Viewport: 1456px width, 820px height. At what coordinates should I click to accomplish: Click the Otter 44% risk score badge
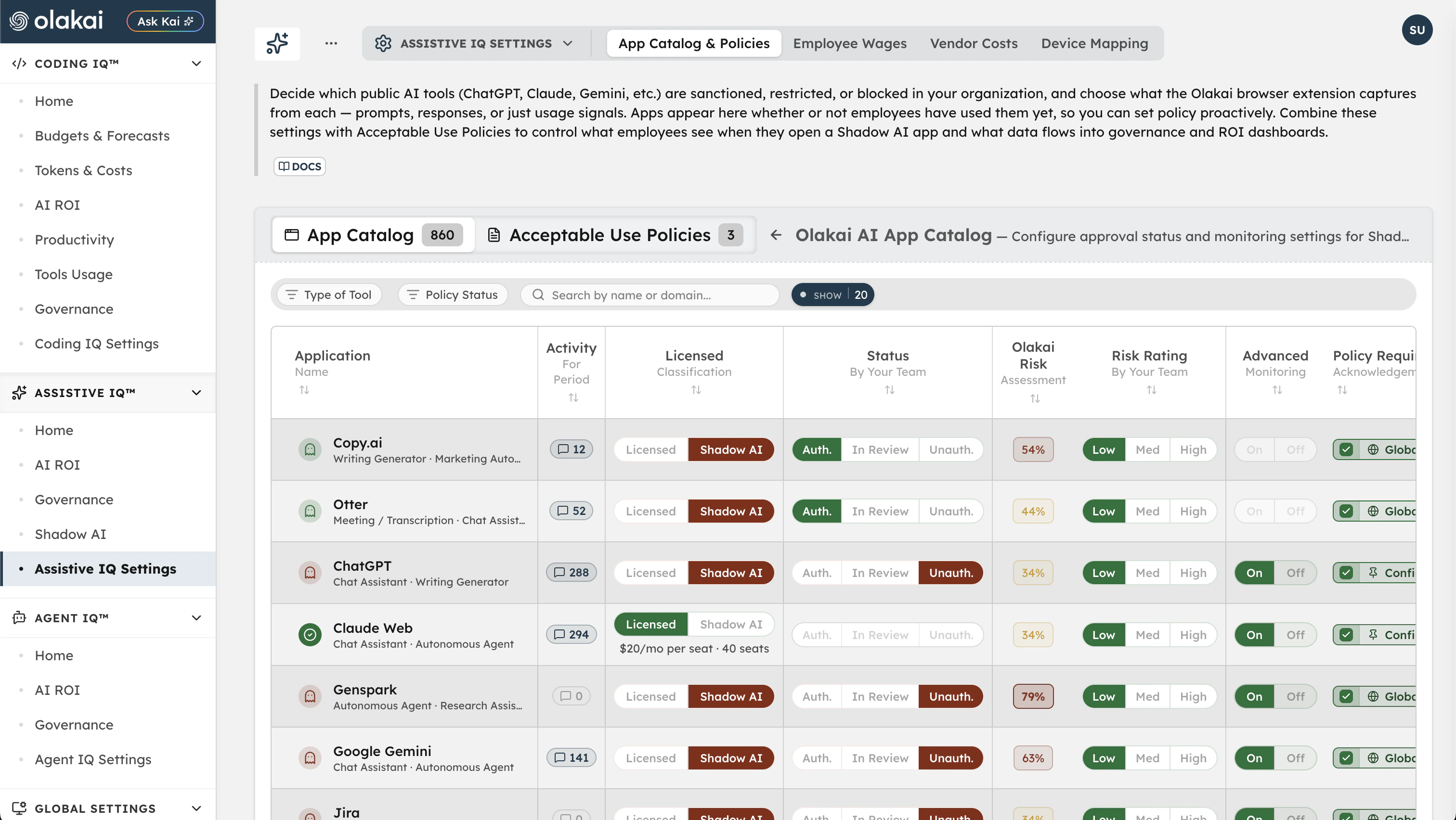point(1033,511)
